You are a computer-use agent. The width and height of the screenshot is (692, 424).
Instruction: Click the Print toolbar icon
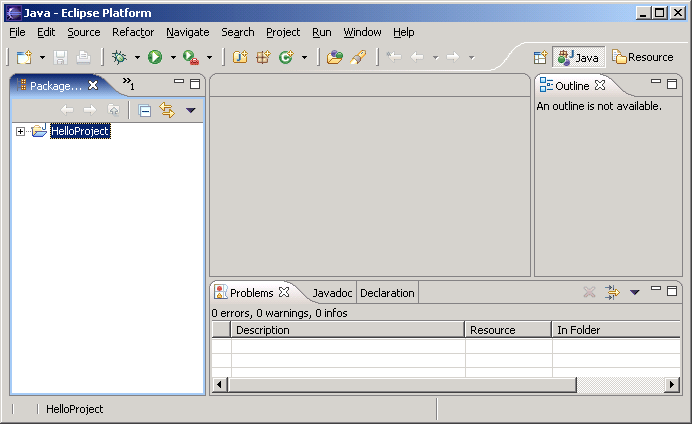[x=83, y=57]
